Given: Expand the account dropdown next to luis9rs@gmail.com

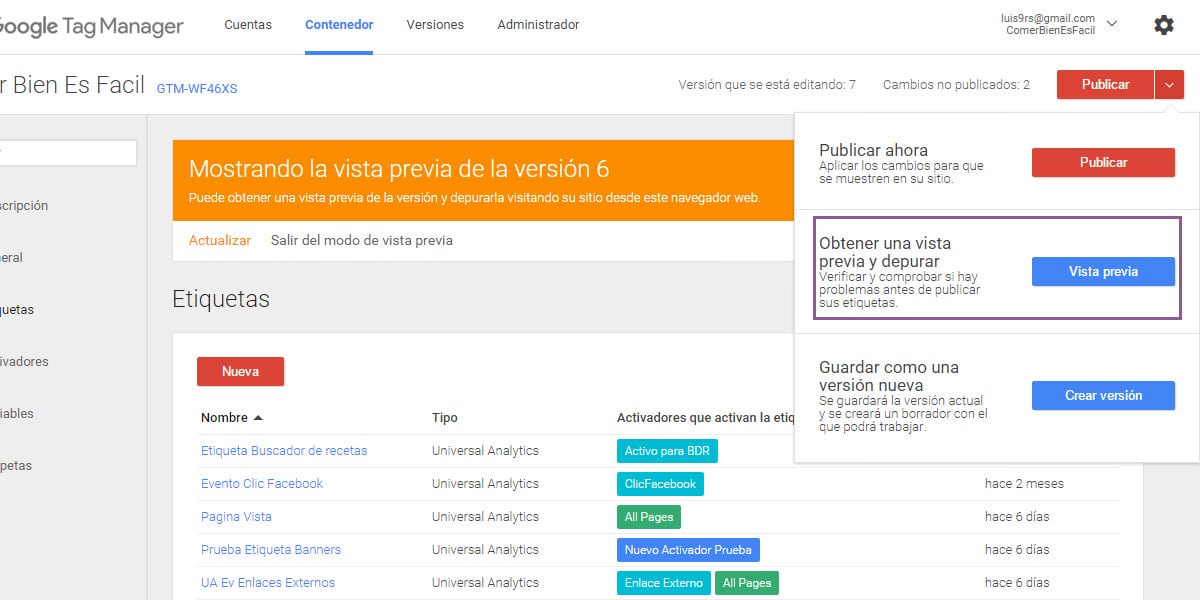Looking at the screenshot, I should (x=1113, y=24).
